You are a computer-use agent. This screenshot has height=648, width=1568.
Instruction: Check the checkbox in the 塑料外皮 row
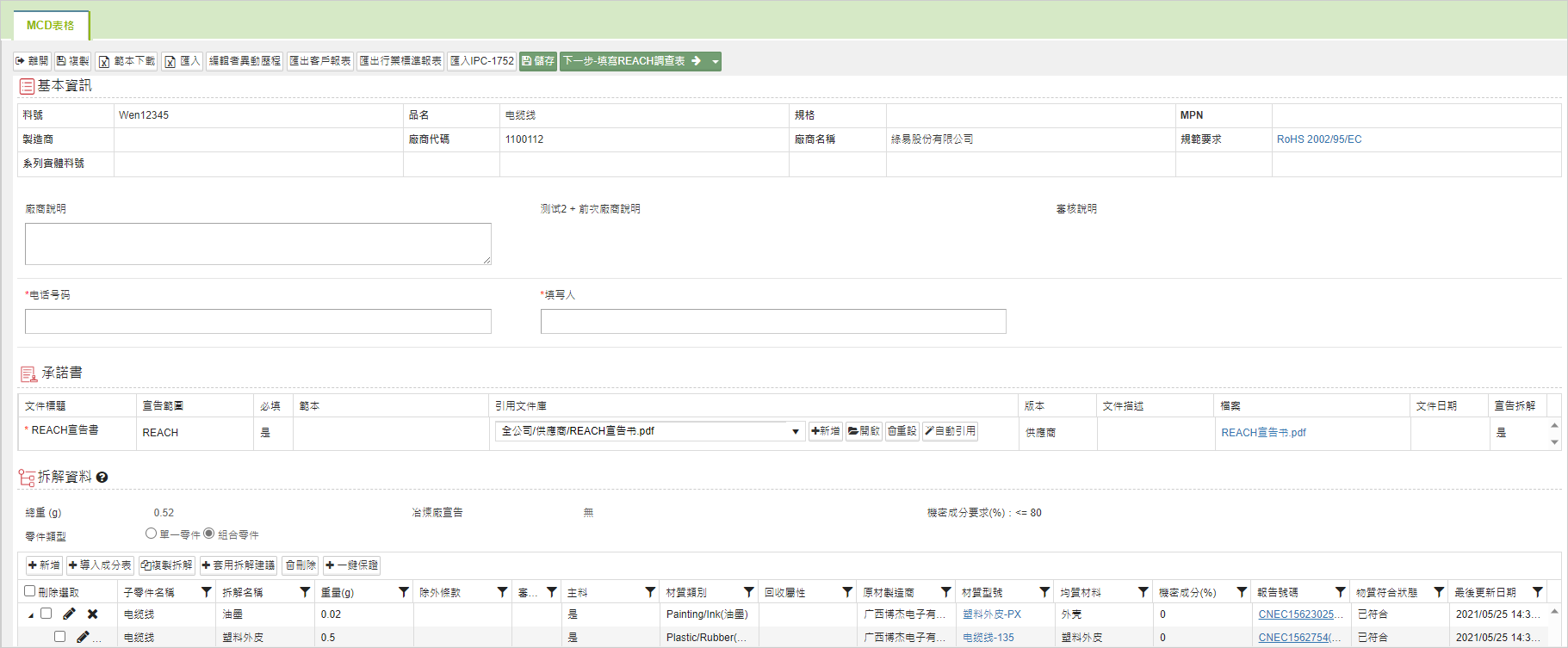tap(59, 637)
